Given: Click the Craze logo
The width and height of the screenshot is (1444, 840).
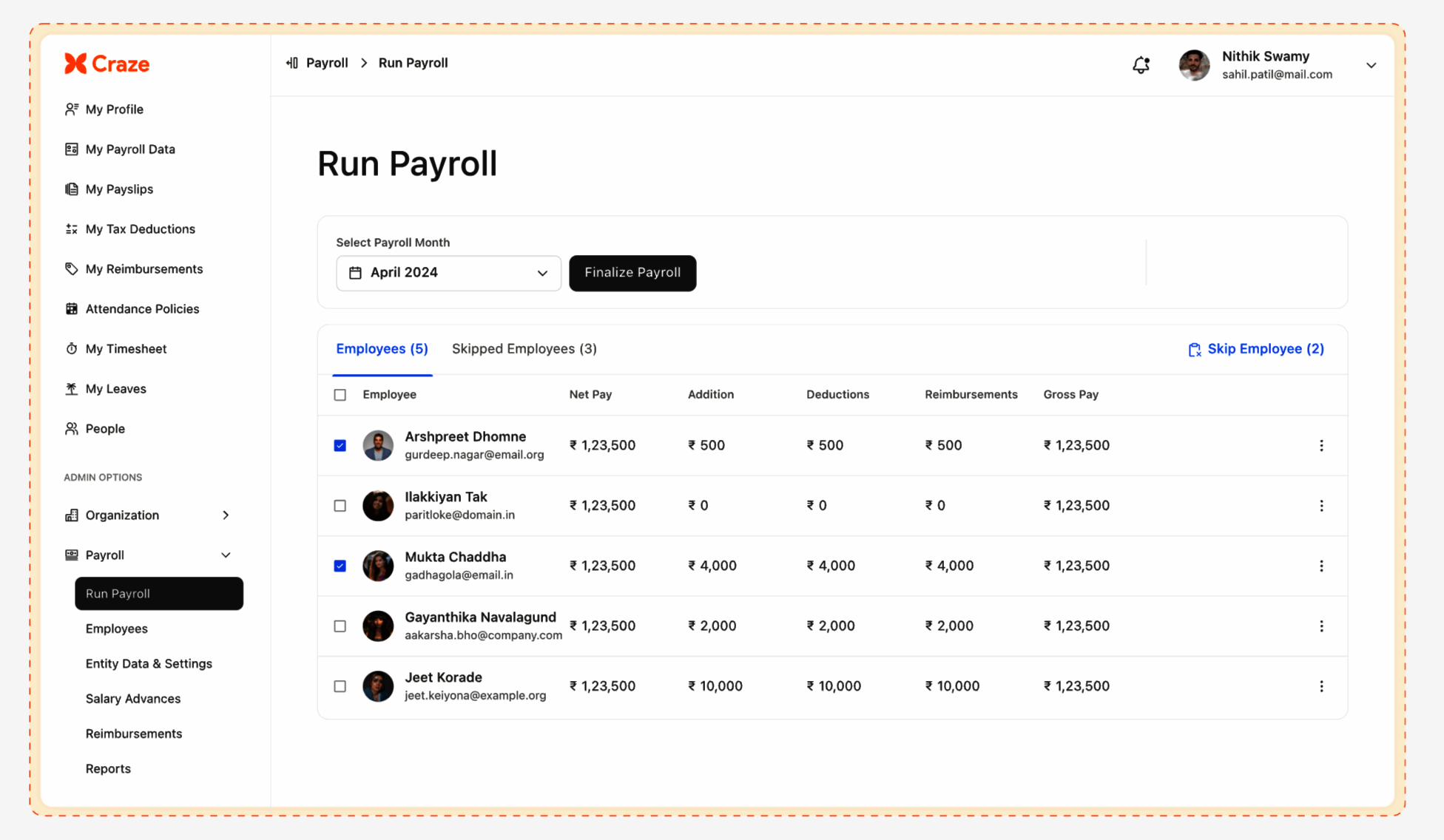Looking at the screenshot, I should tap(107, 64).
